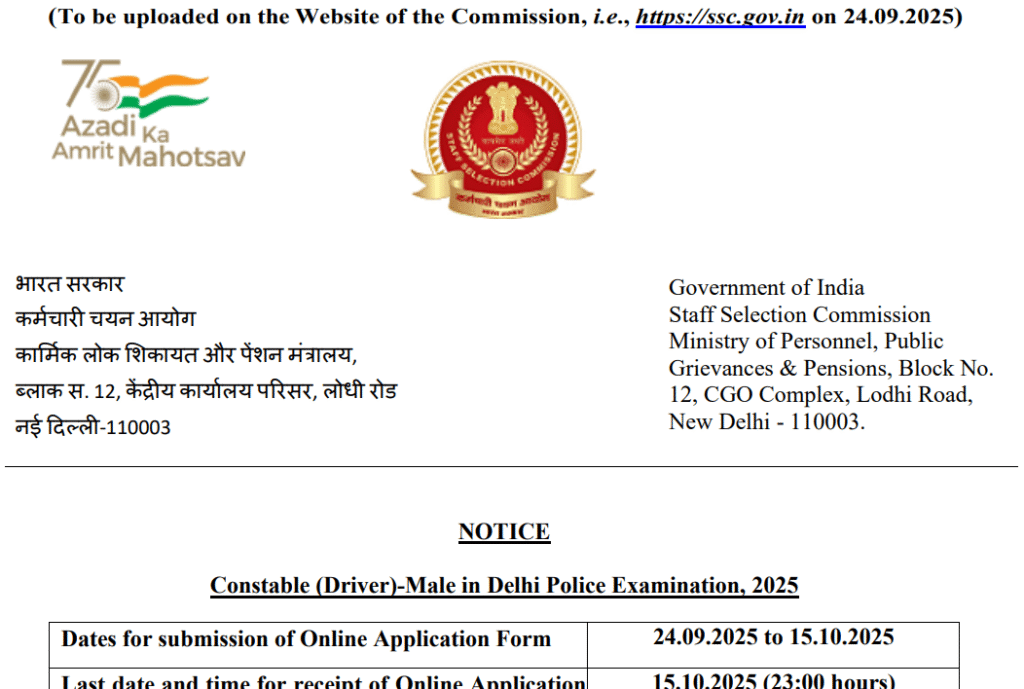Viewport: 1024px width, 689px height.
Task: Click the 'New Delhi - 110003.' address line
Action: pos(766,421)
